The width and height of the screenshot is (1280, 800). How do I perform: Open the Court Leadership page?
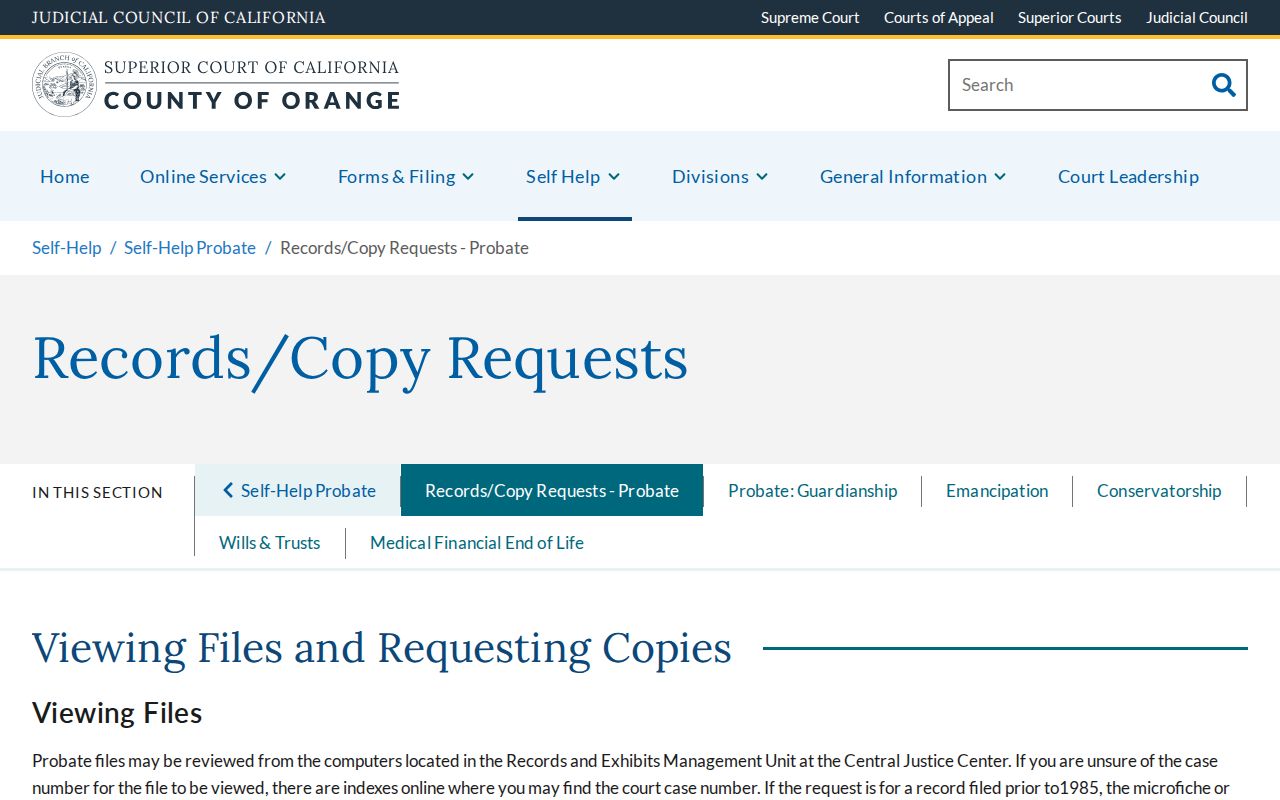(1128, 176)
